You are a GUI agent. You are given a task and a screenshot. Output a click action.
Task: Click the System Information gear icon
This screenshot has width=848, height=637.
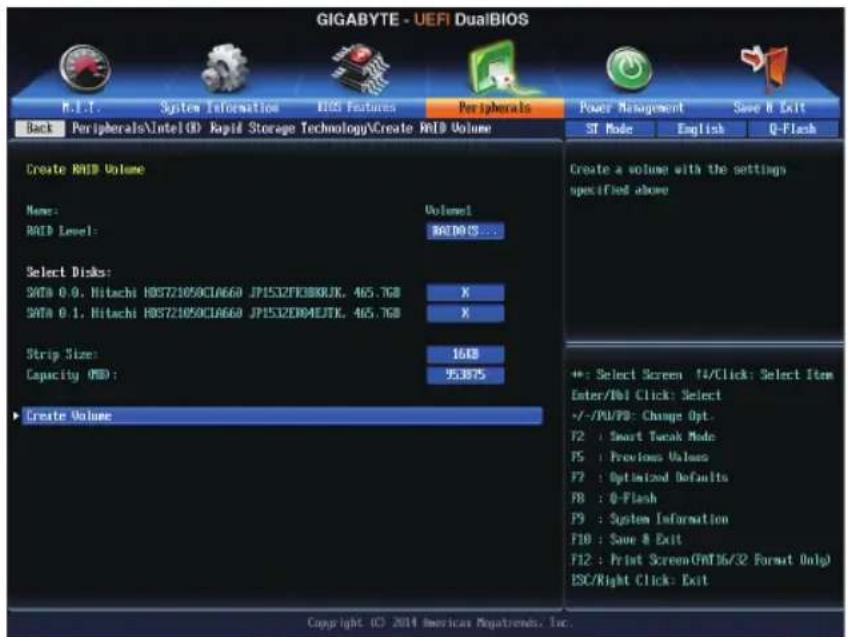(x=224, y=68)
